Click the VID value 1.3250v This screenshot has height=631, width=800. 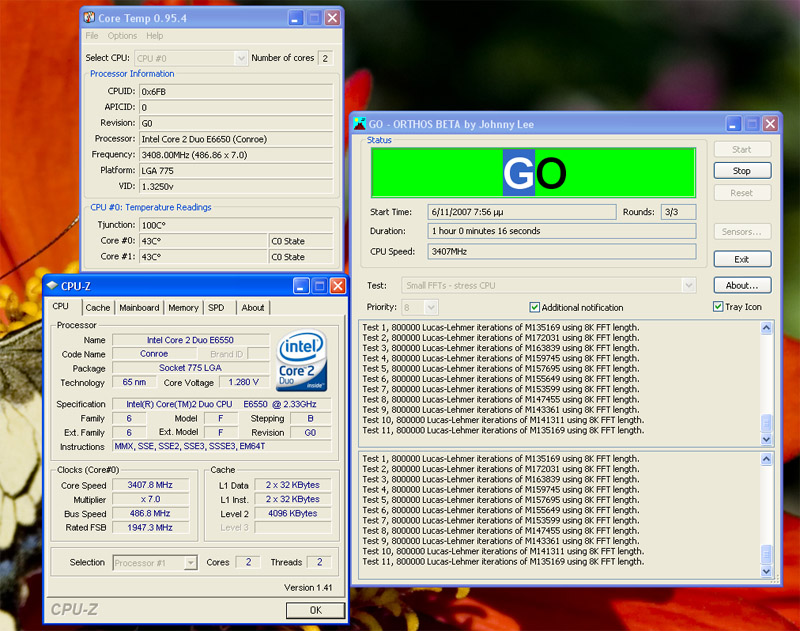pyautogui.click(x=236, y=187)
